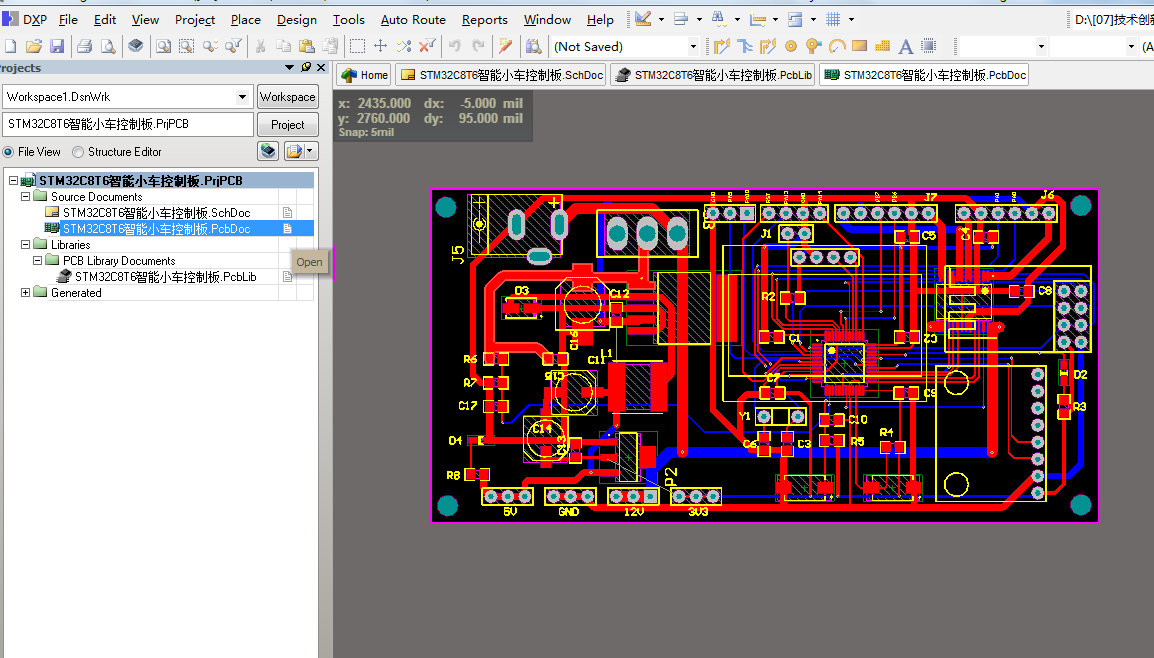This screenshot has height=658, width=1154.
Task: Start interactive routing tool
Action: (722, 46)
